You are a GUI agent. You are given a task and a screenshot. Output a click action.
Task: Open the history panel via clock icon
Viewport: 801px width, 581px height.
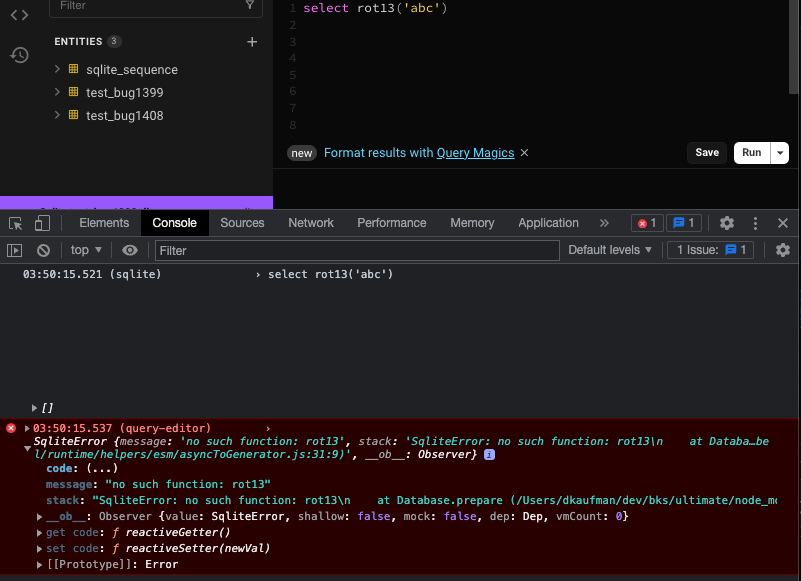(x=18, y=55)
